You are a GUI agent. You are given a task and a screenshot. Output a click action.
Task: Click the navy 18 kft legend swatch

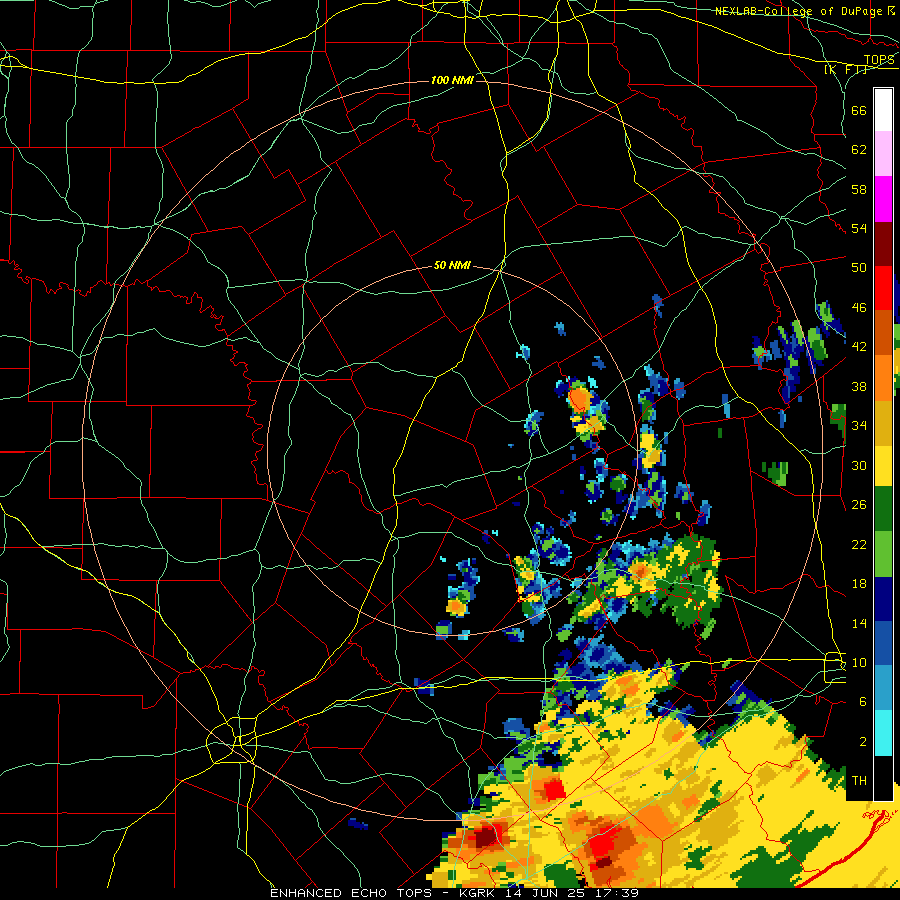point(883,599)
